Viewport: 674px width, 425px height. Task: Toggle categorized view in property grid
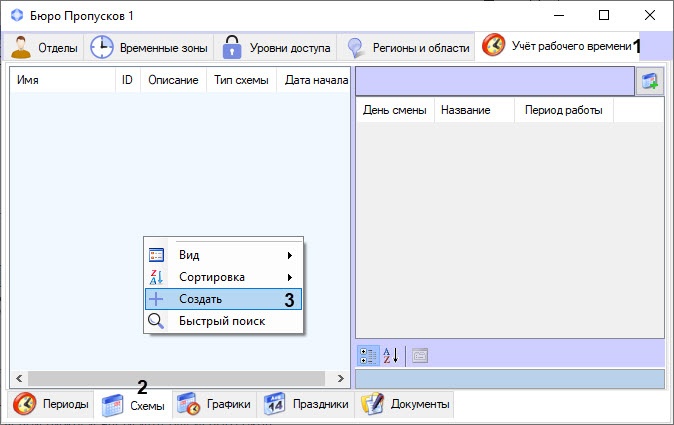(369, 355)
